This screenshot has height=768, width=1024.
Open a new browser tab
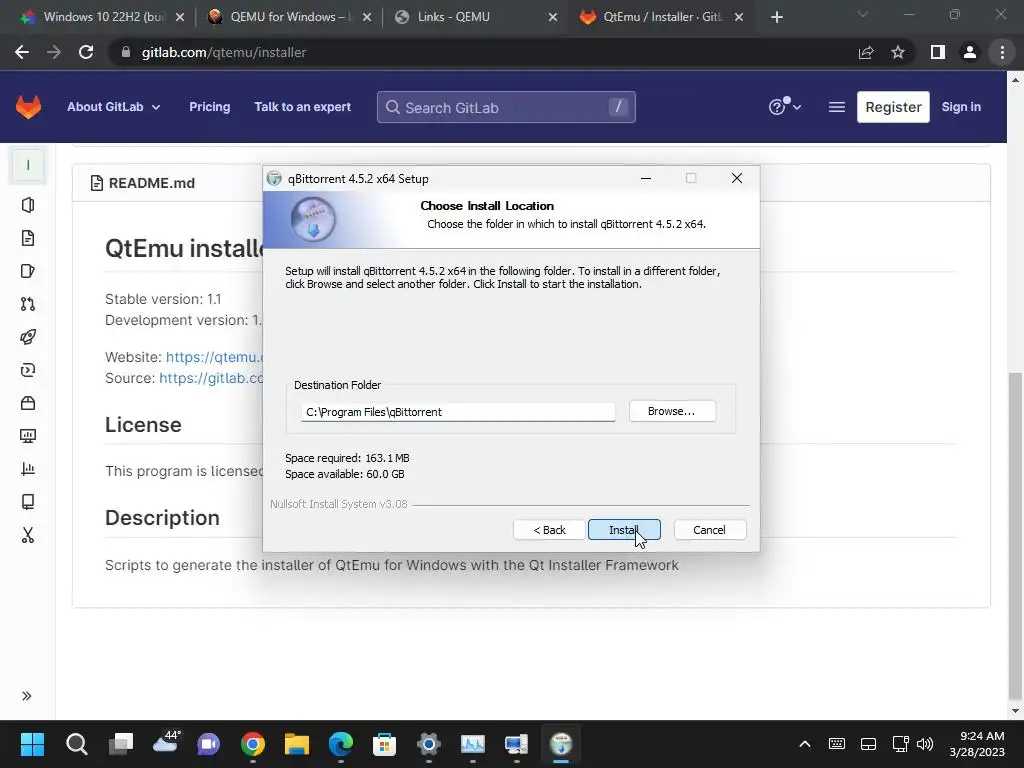click(776, 17)
